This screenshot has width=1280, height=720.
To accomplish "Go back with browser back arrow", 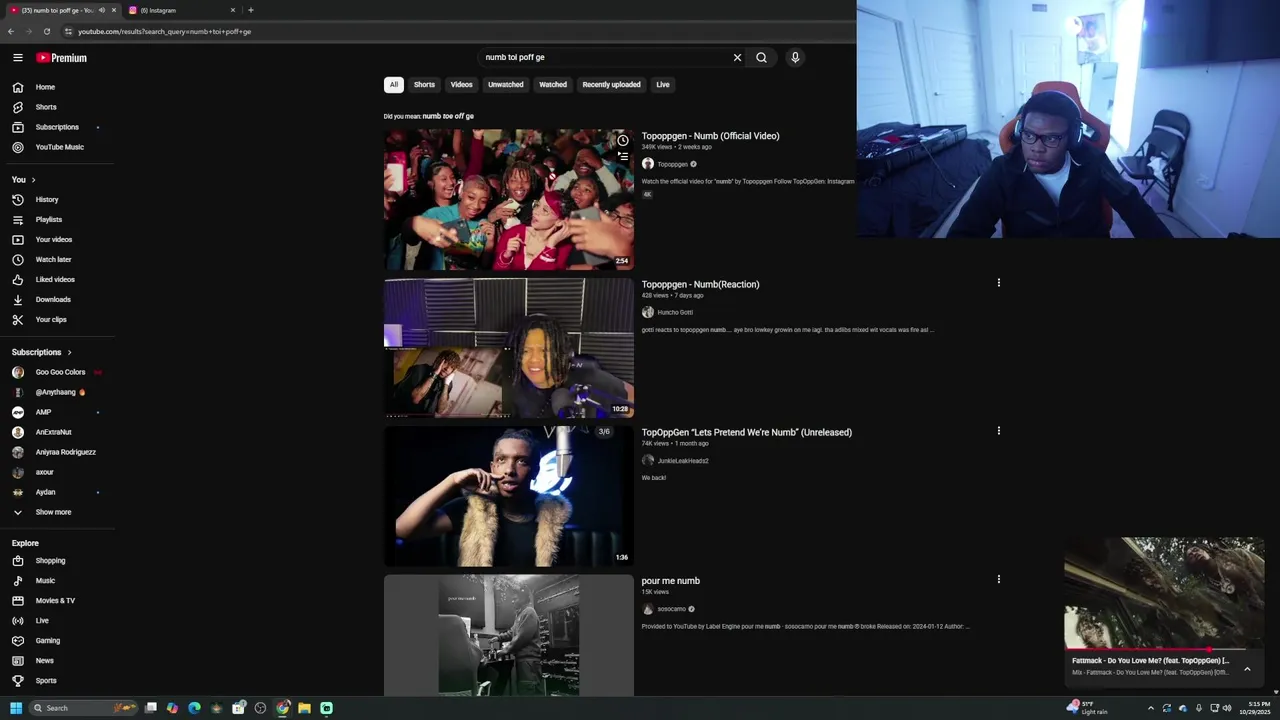I will pyautogui.click(x=11, y=31).
